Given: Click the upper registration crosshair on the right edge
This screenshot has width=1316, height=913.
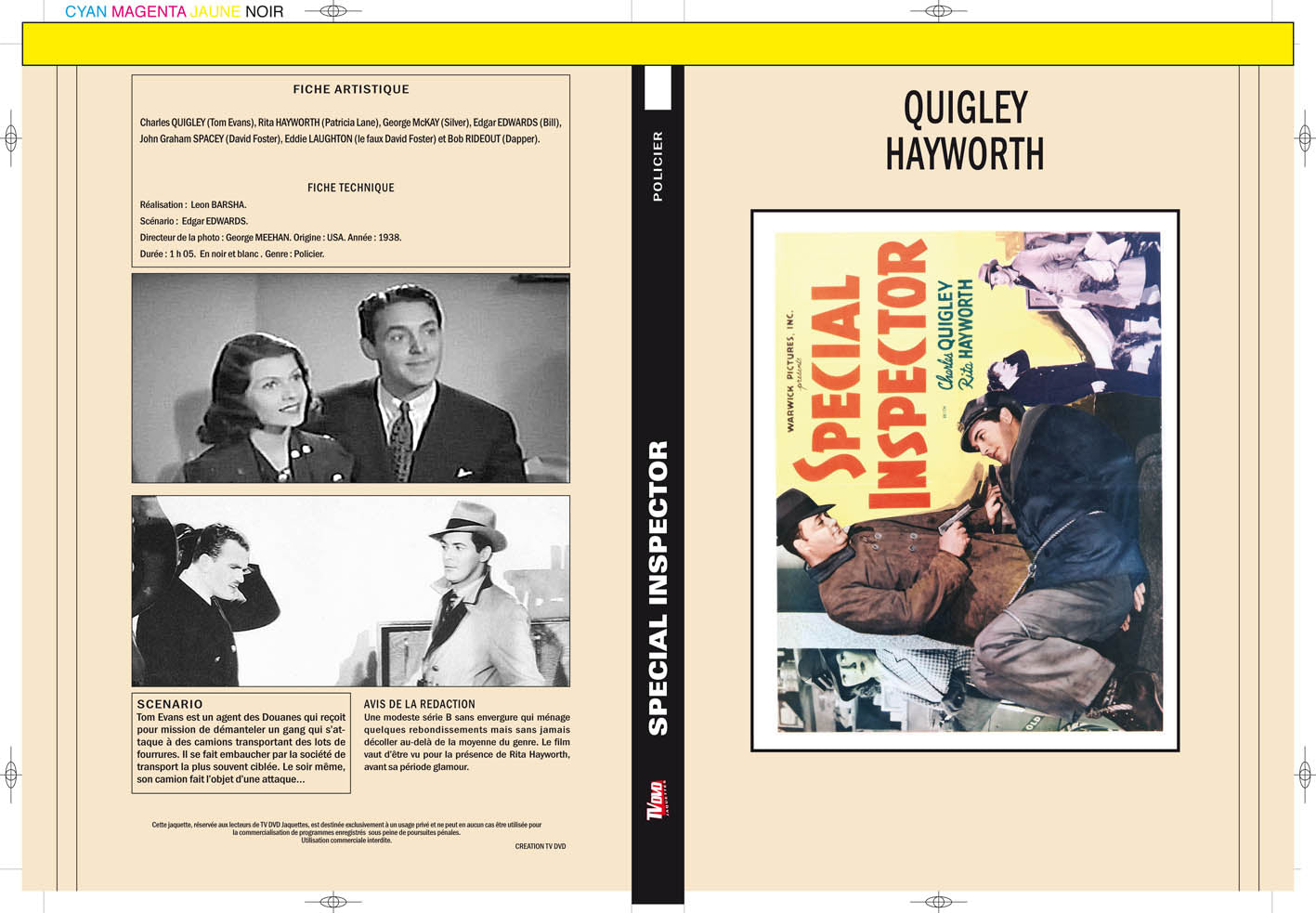Looking at the screenshot, I should pyautogui.click(x=1304, y=139).
